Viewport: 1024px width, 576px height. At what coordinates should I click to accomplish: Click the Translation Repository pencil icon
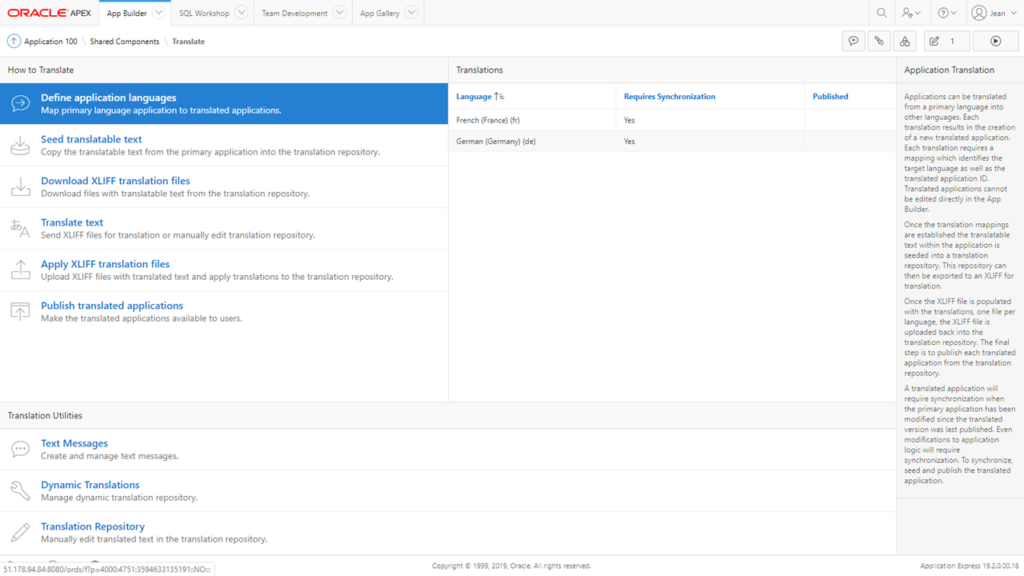coord(20,532)
